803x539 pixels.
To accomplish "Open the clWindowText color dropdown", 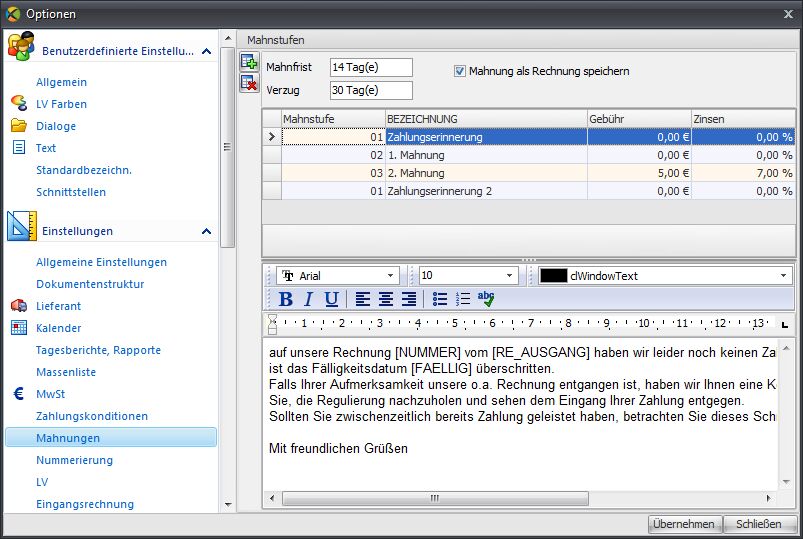I will [x=783, y=276].
